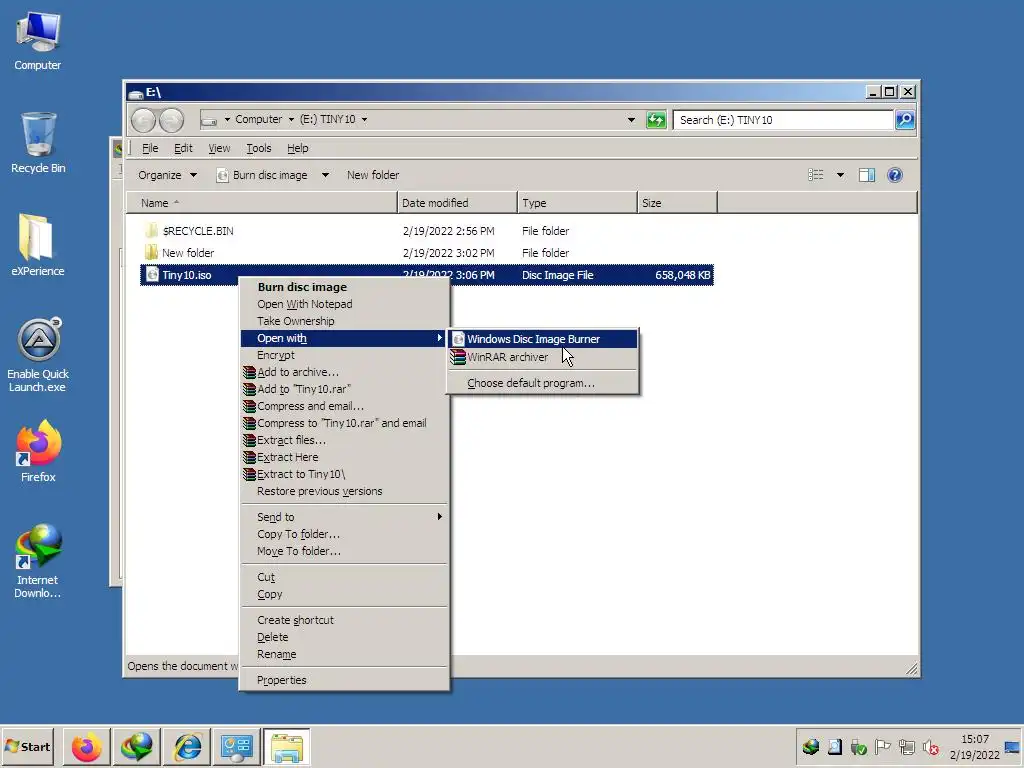Click the muted volume tray icon
1024x768 pixels.
[x=931, y=746]
